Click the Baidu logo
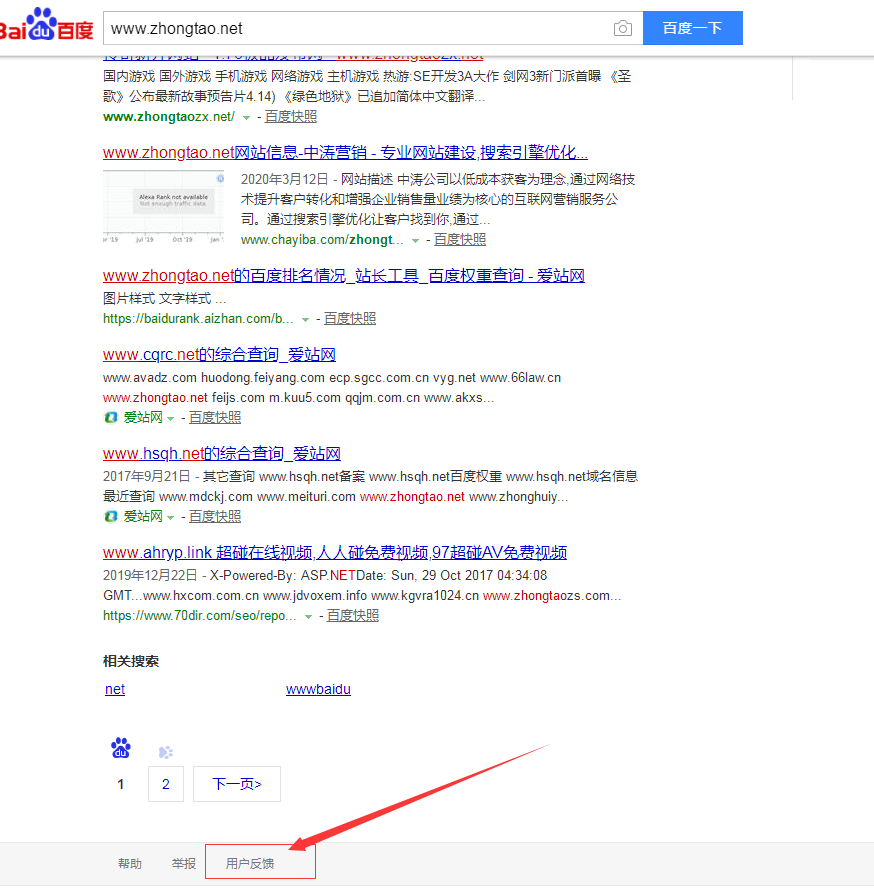This screenshot has width=874, height=889. [x=46, y=28]
